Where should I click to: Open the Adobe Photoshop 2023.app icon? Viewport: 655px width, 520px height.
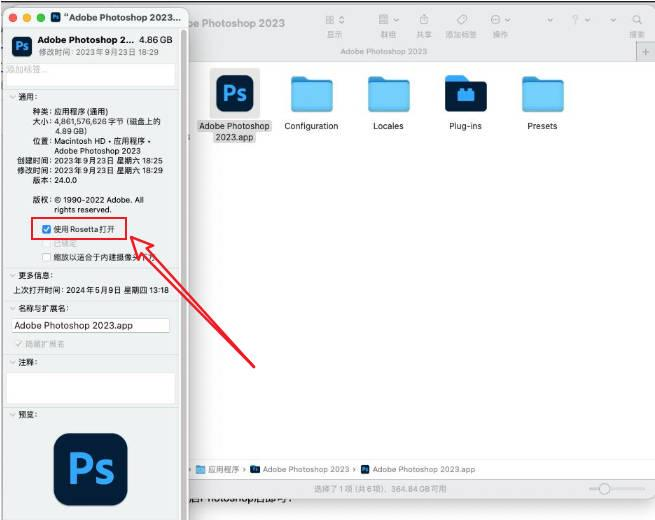[235, 94]
